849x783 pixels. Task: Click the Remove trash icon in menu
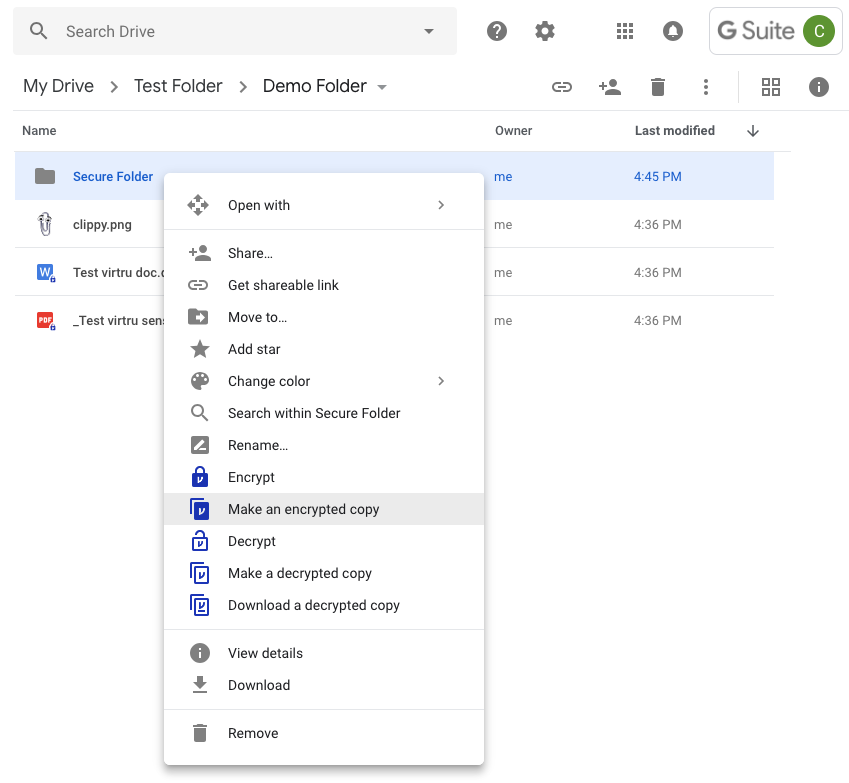(x=200, y=733)
